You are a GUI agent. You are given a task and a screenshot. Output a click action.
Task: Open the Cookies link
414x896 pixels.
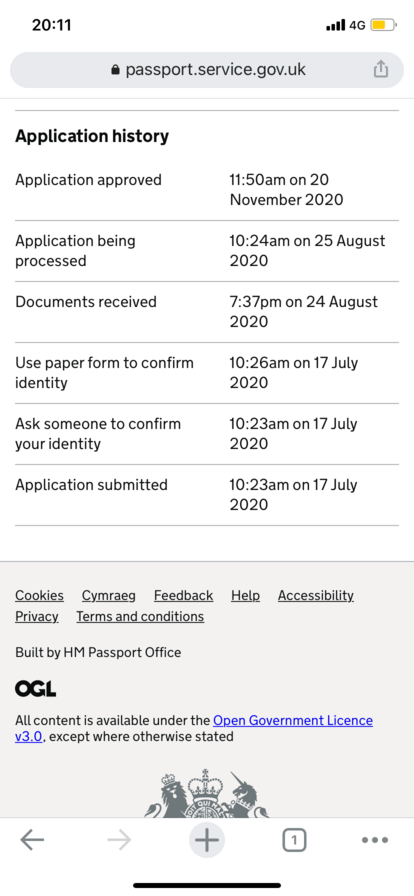pyautogui.click(x=39, y=595)
